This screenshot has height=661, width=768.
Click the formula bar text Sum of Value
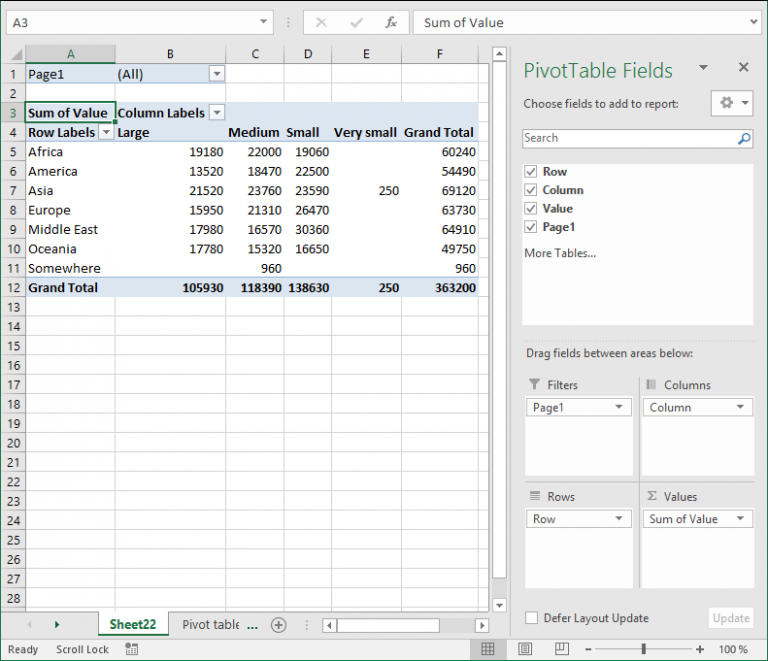[x=463, y=23]
